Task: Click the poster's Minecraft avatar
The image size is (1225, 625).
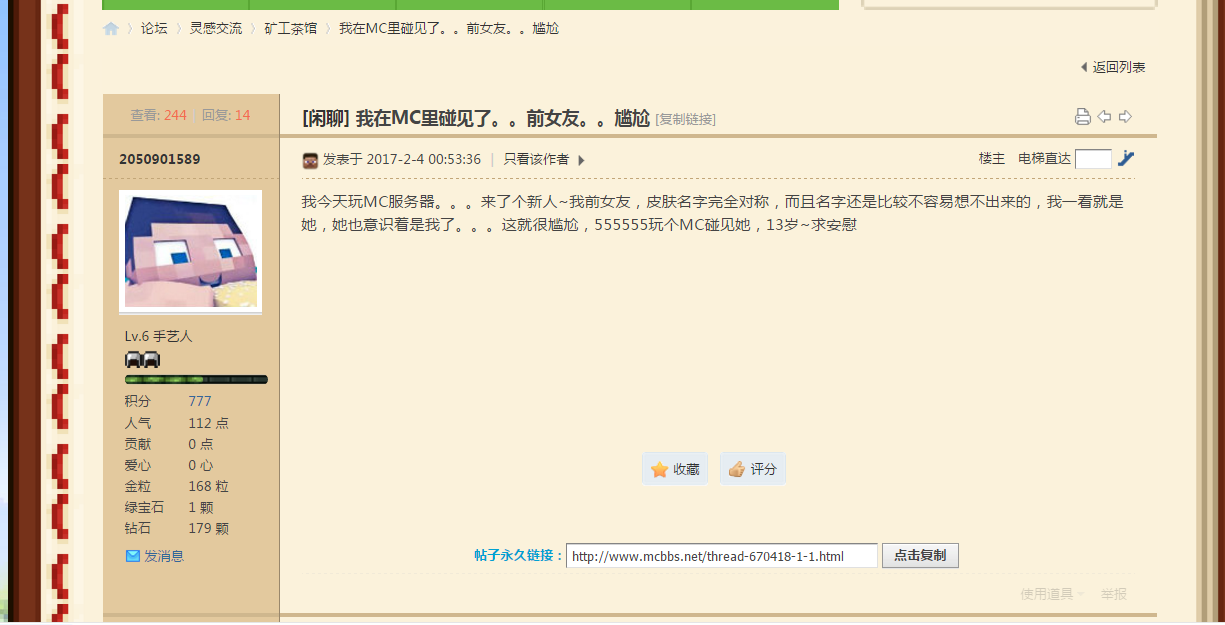Action: (190, 250)
